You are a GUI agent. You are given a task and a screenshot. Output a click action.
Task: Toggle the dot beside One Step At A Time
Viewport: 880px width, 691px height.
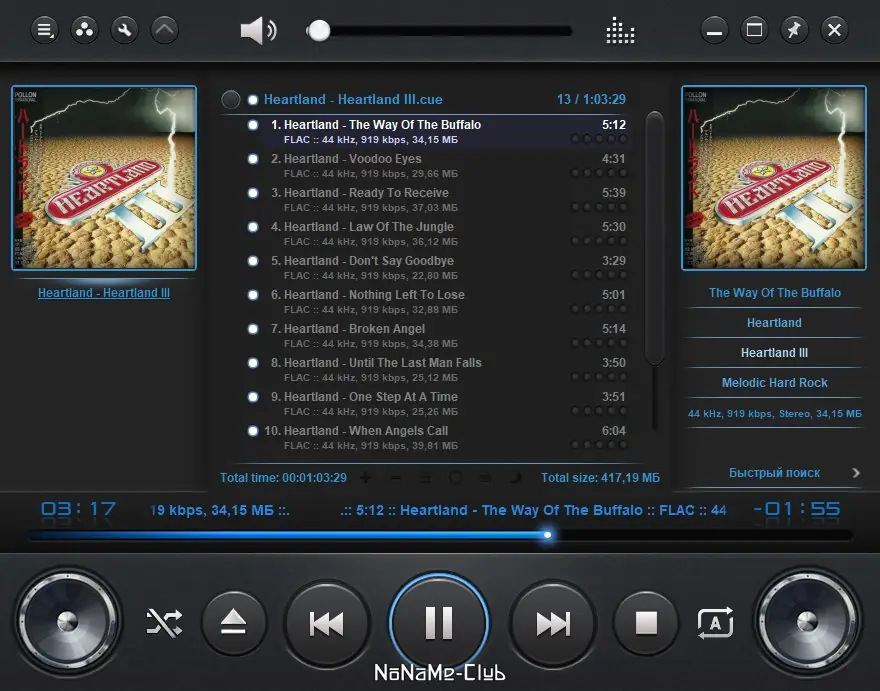pos(253,397)
